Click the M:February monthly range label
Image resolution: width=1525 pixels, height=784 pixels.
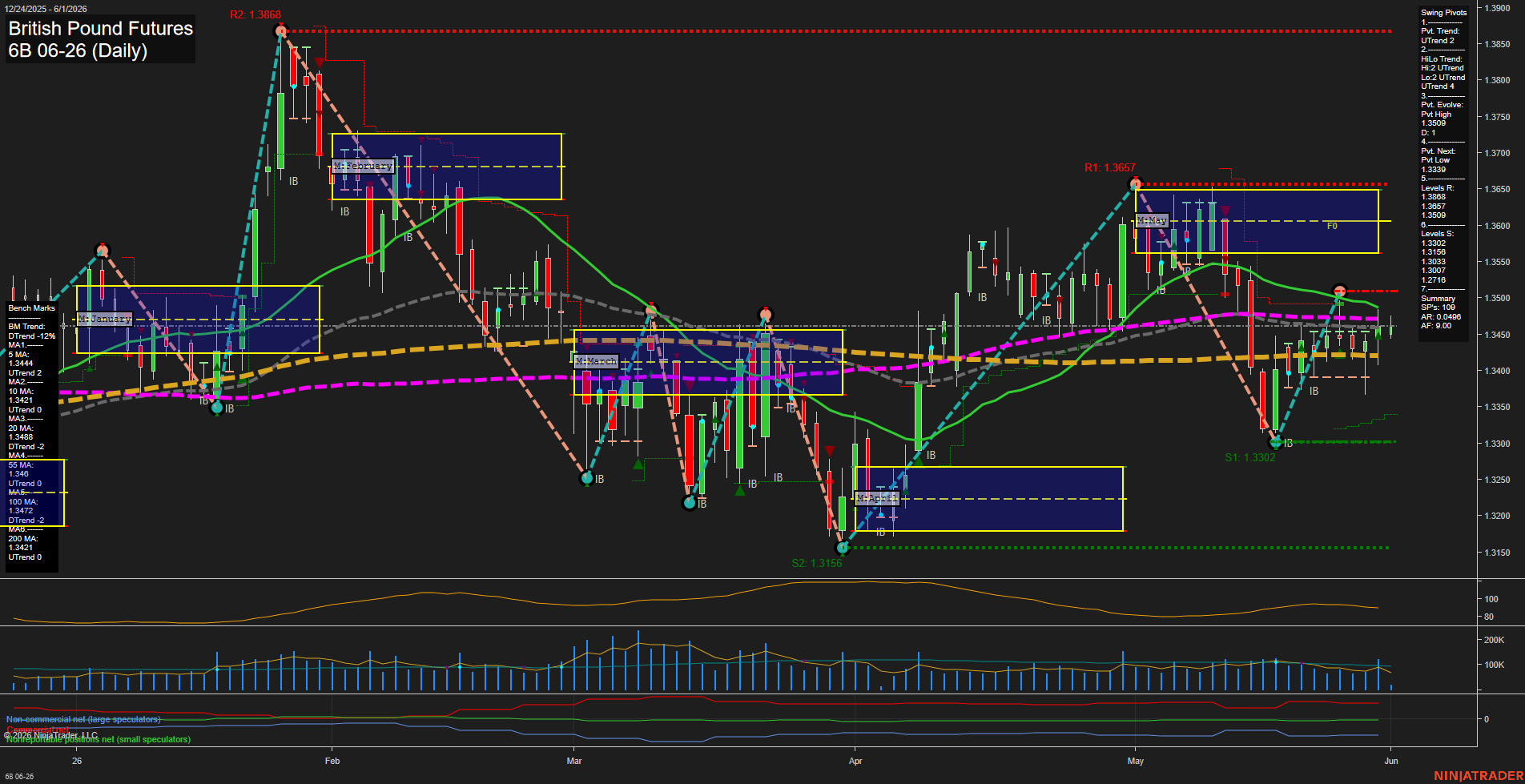click(x=364, y=166)
